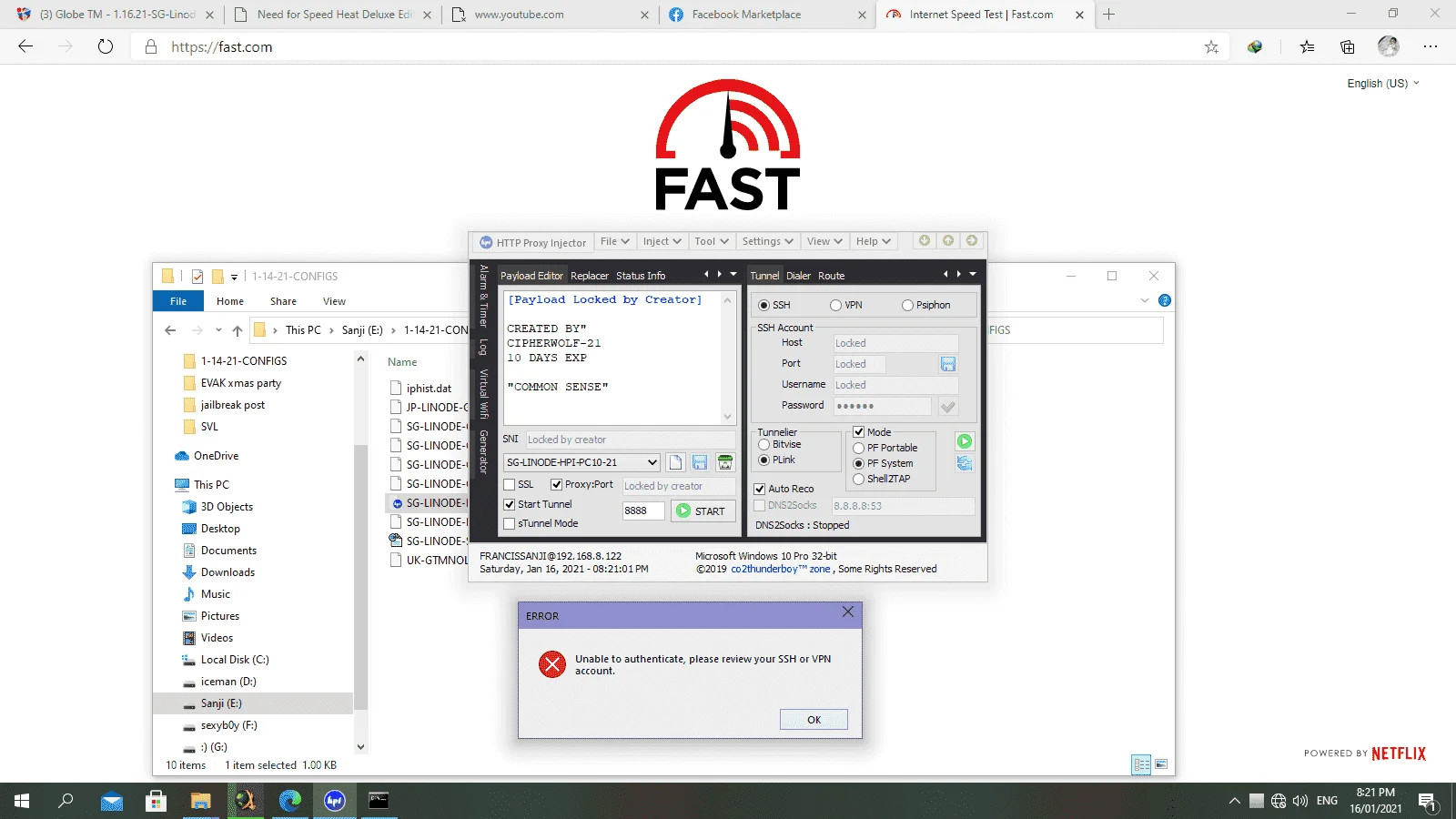
Task: Open the Favorites list icon
Action: tap(1307, 47)
